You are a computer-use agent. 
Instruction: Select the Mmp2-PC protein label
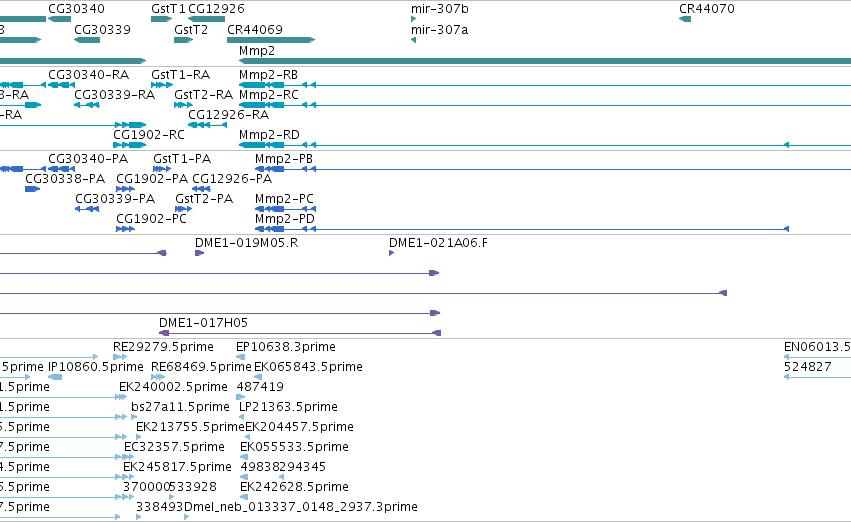[x=284, y=199]
